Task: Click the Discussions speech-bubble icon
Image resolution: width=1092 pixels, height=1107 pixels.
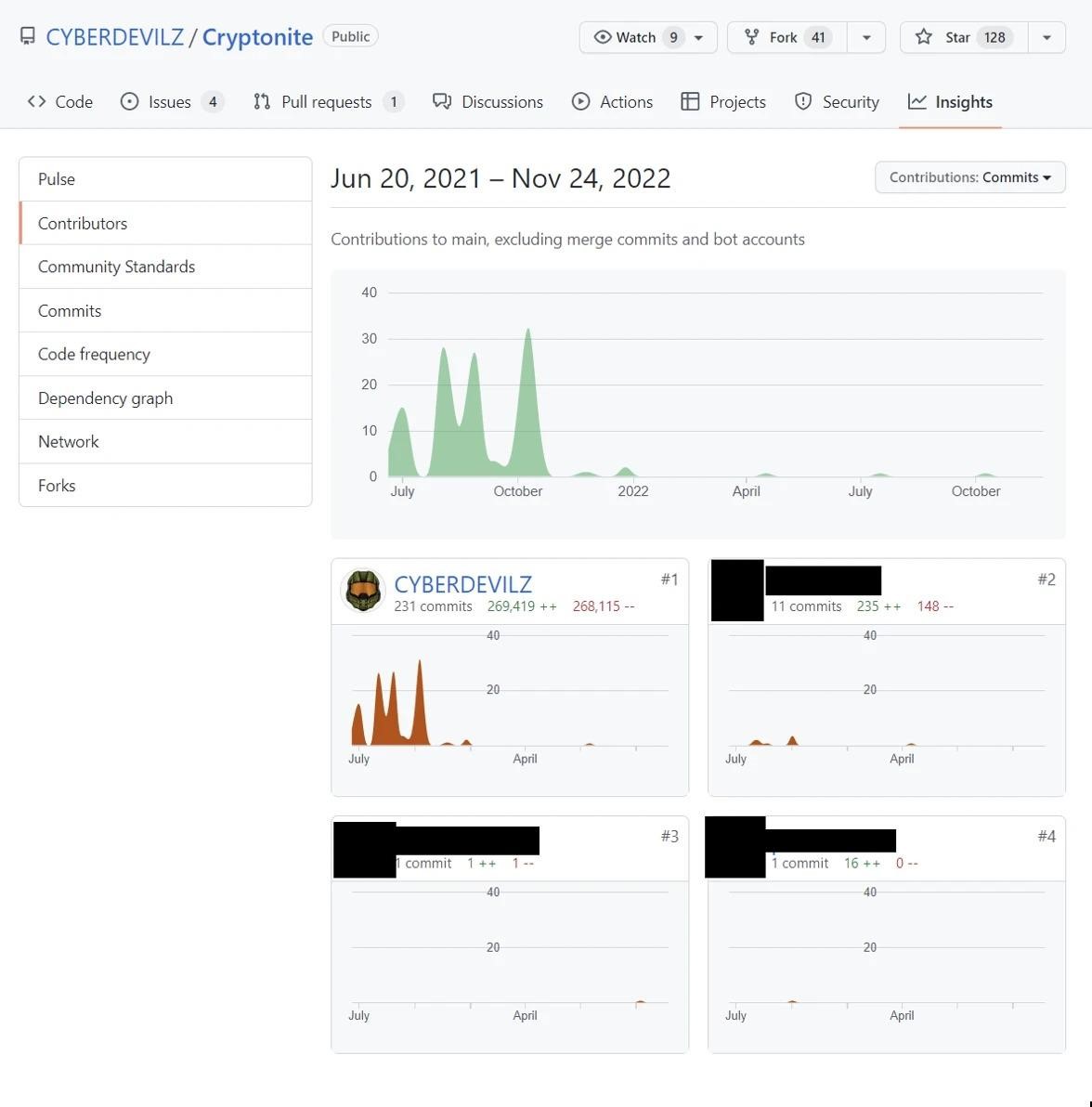Action: (x=442, y=101)
